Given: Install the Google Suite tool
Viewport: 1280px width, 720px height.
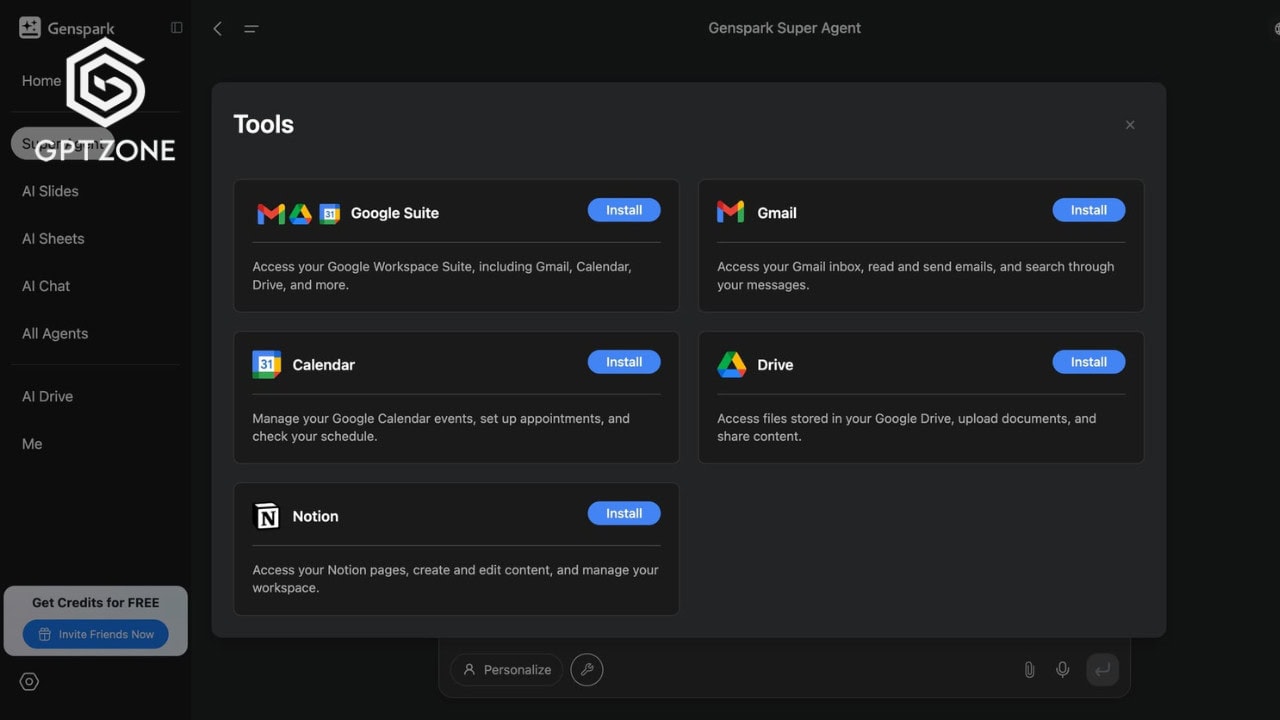Looking at the screenshot, I should pos(624,210).
